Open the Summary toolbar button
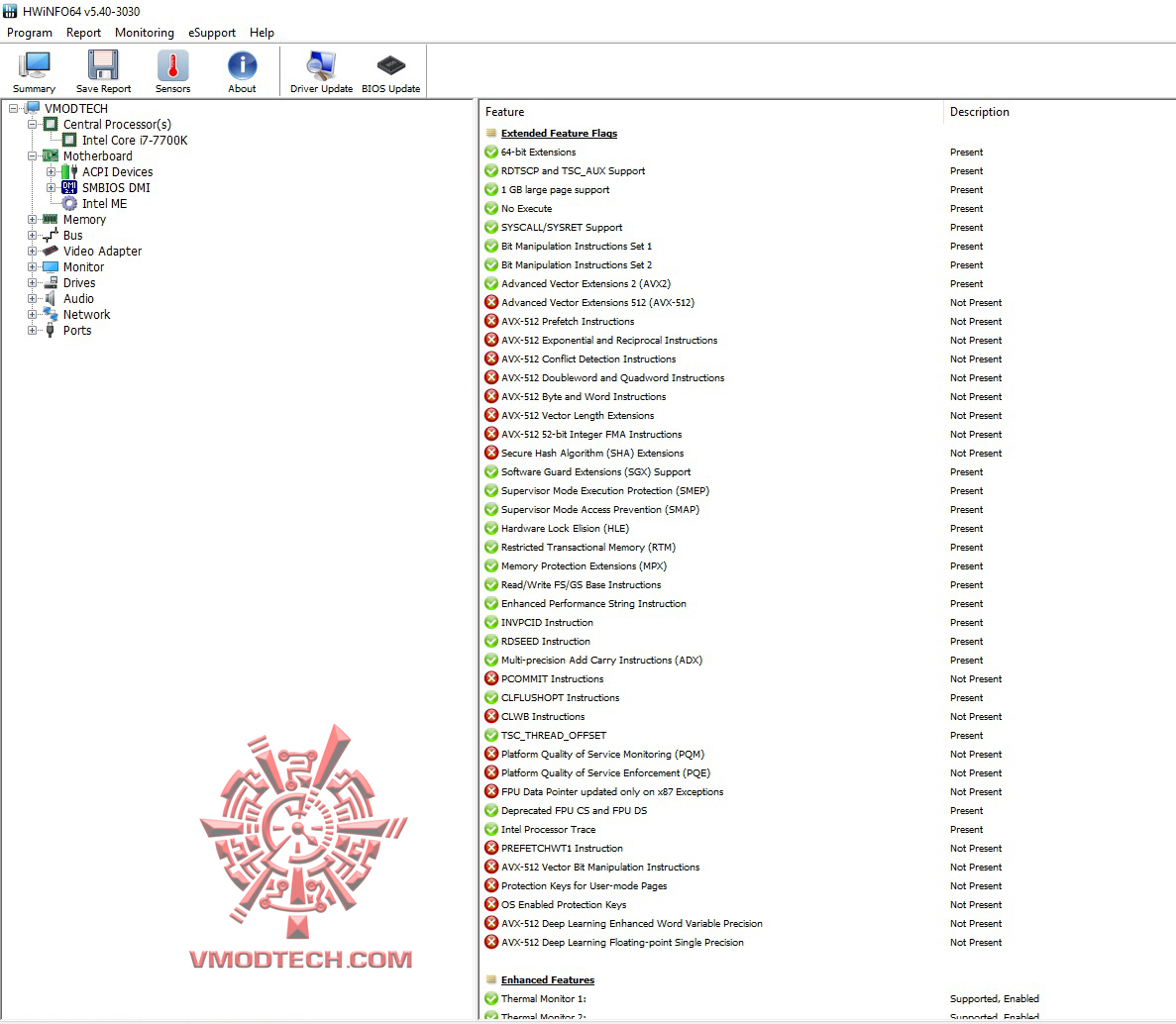 34,72
